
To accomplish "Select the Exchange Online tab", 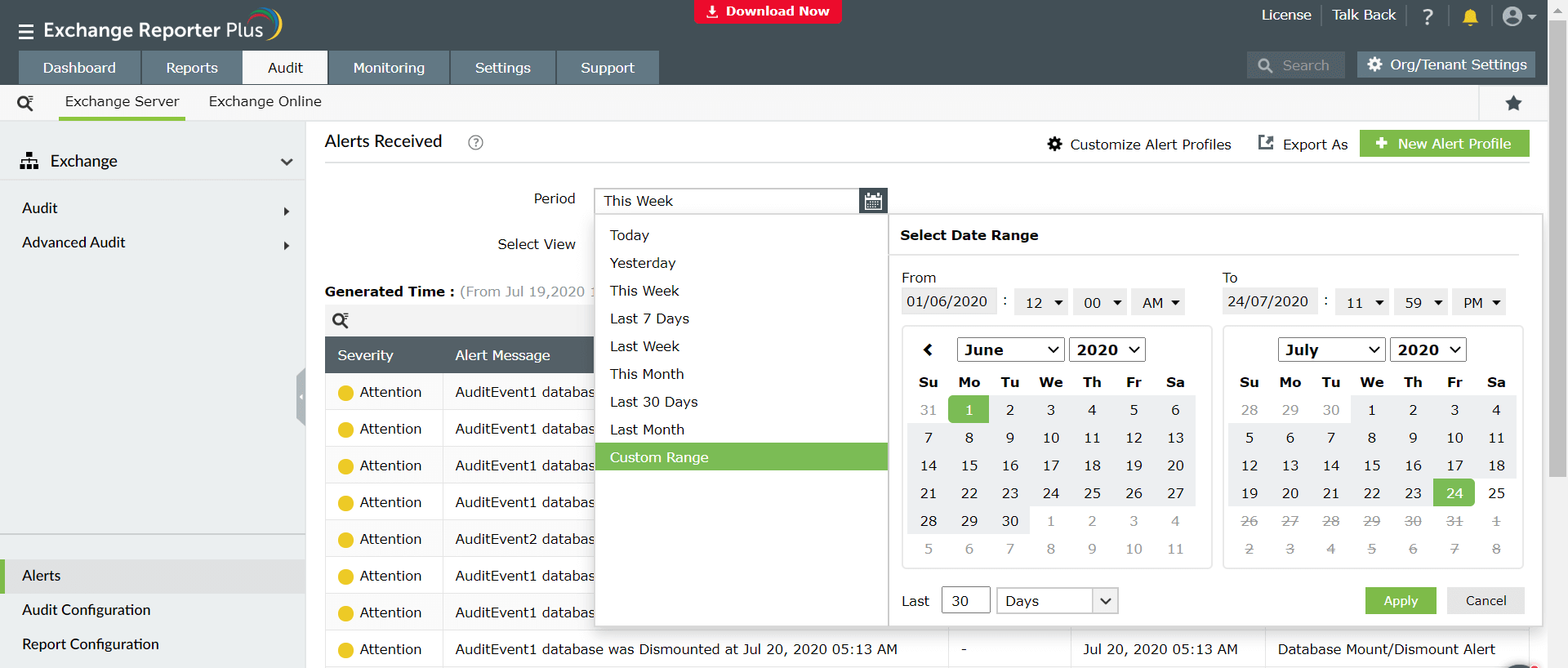I will (x=265, y=101).
